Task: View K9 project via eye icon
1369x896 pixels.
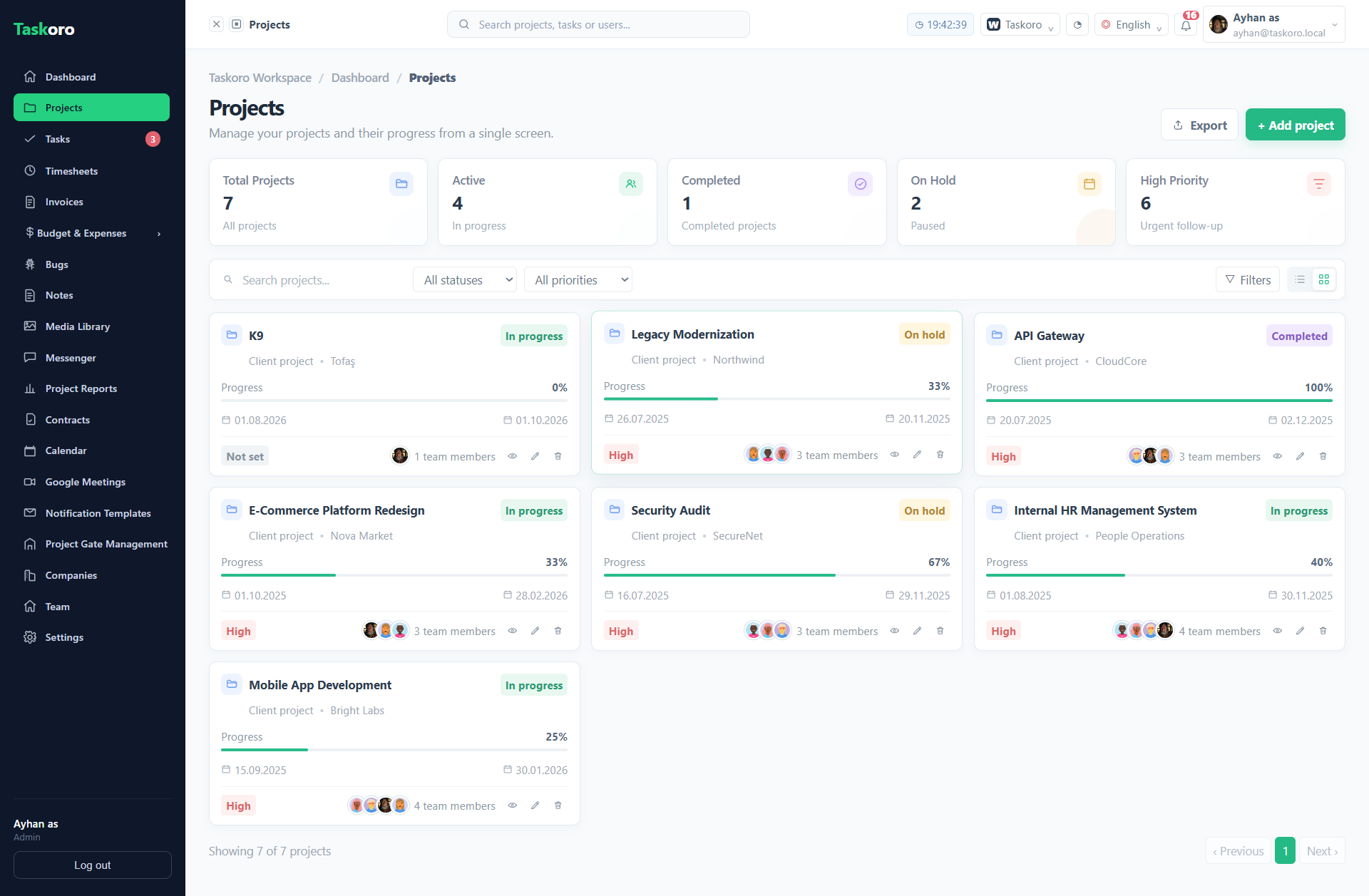Action: point(513,456)
